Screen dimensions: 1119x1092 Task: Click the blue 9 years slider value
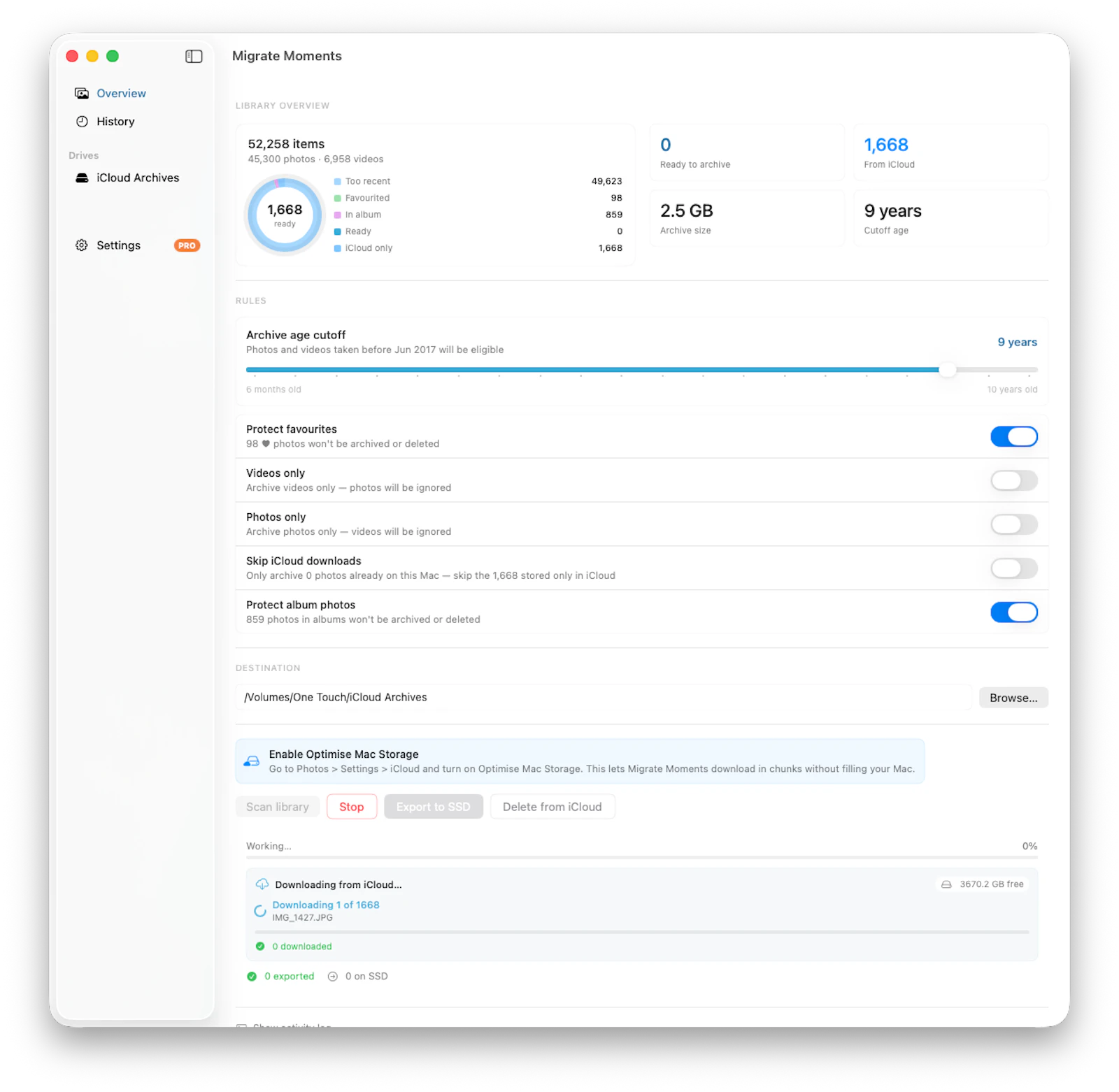point(1017,343)
